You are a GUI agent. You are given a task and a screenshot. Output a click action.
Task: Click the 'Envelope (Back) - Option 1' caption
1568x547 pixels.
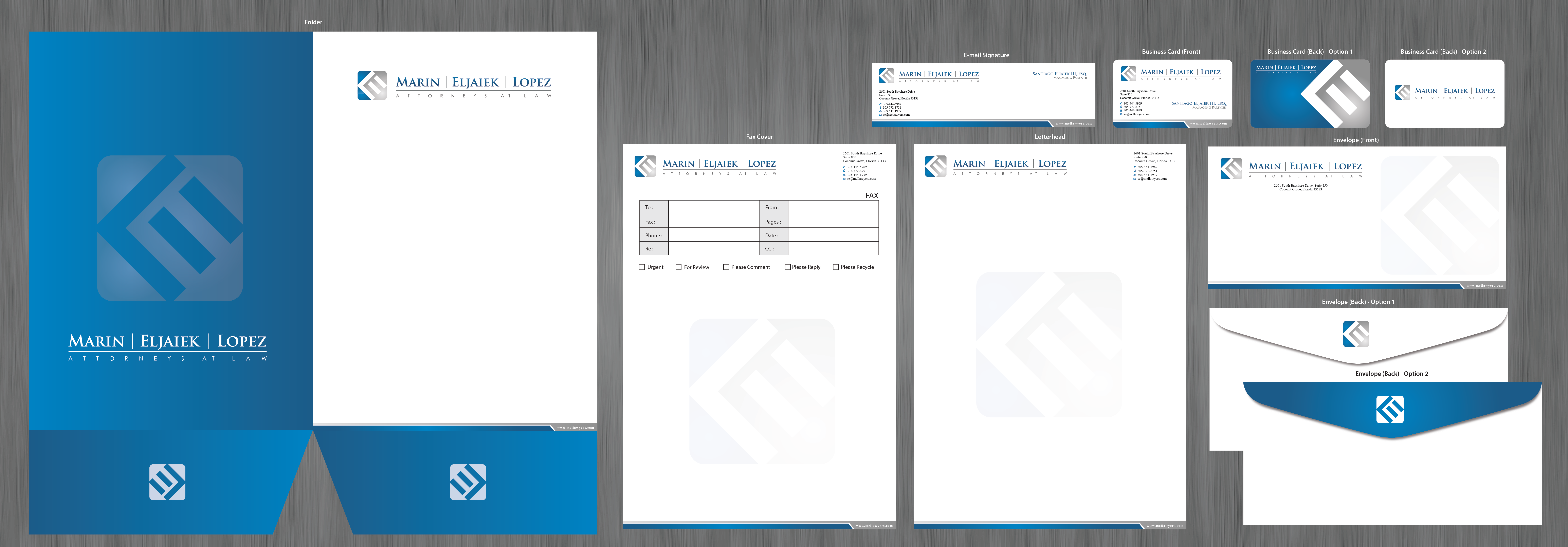coord(1358,302)
